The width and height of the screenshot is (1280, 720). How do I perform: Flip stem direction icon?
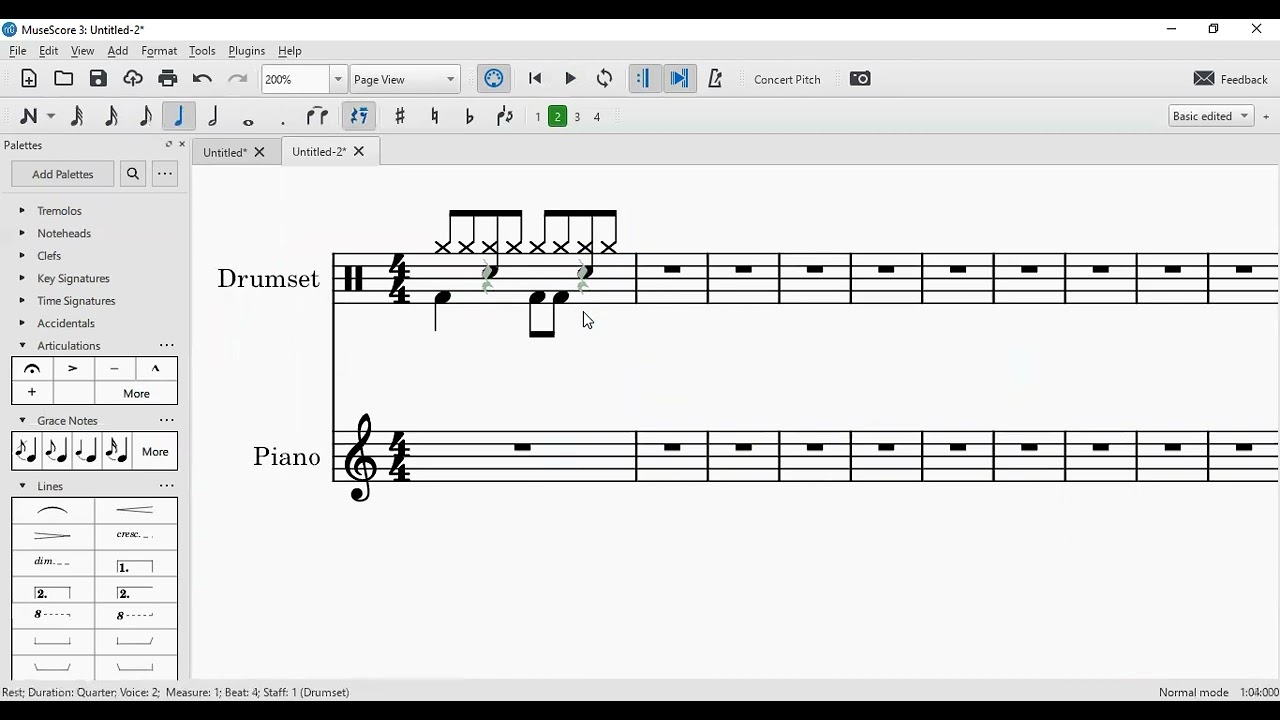[x=505, y=116]
